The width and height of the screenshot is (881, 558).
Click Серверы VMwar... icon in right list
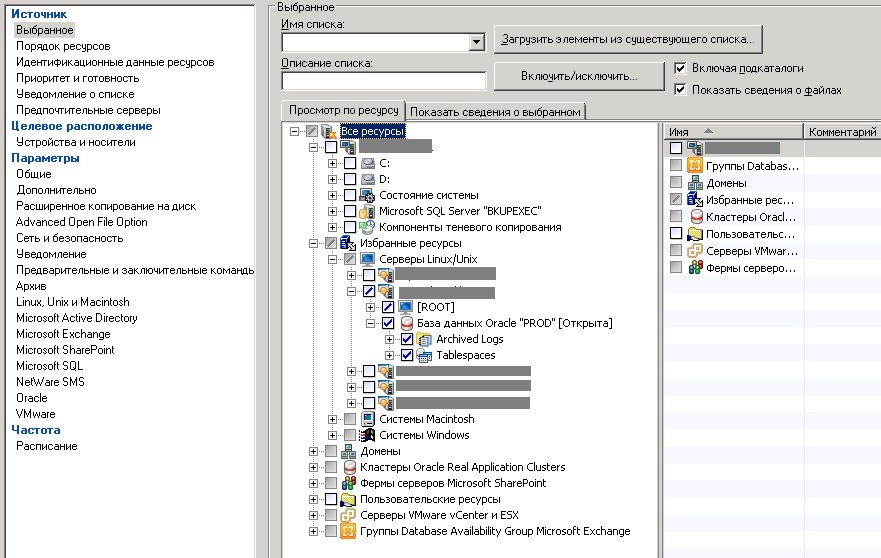695,251
